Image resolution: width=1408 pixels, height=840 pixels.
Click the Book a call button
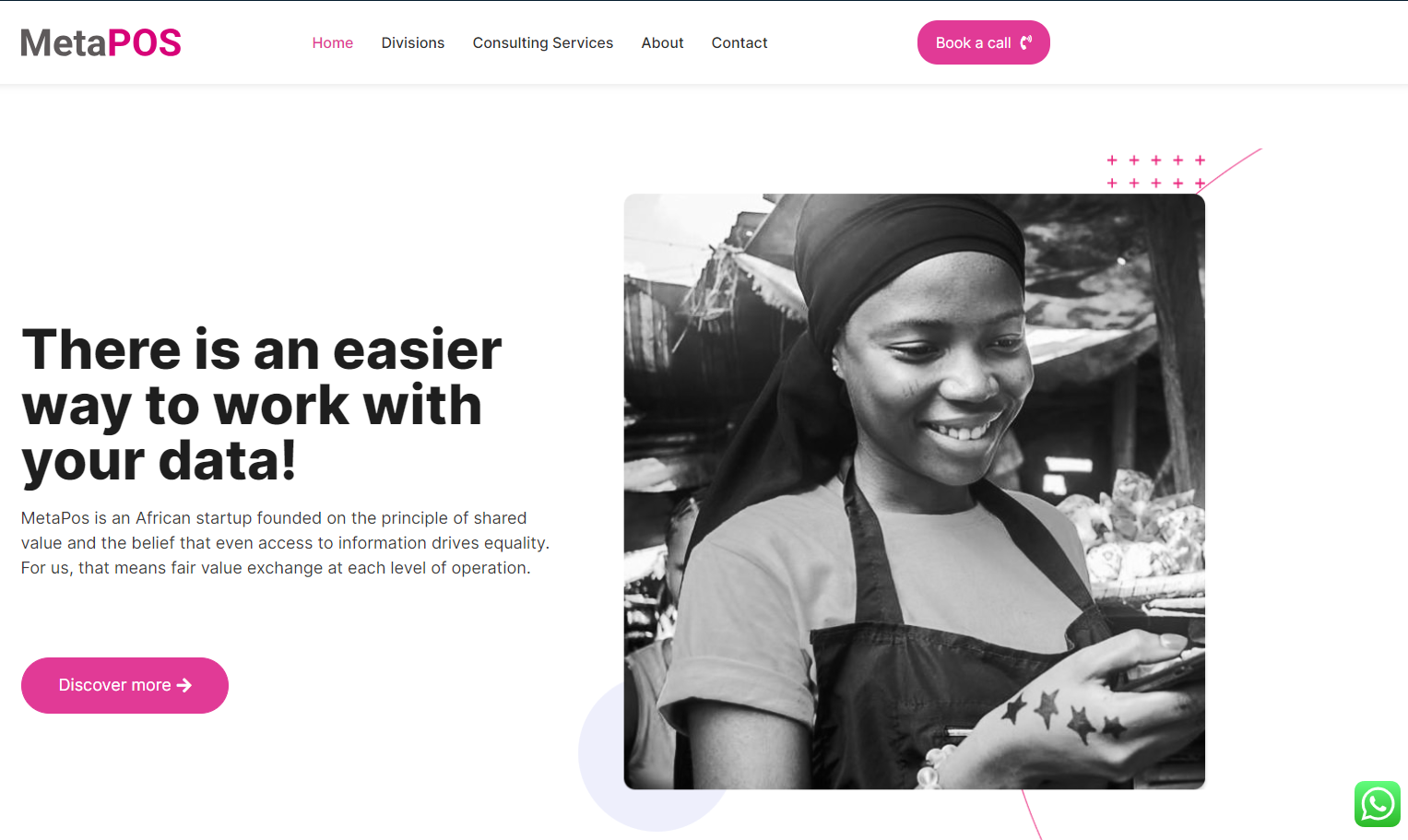tap(984, 42)
